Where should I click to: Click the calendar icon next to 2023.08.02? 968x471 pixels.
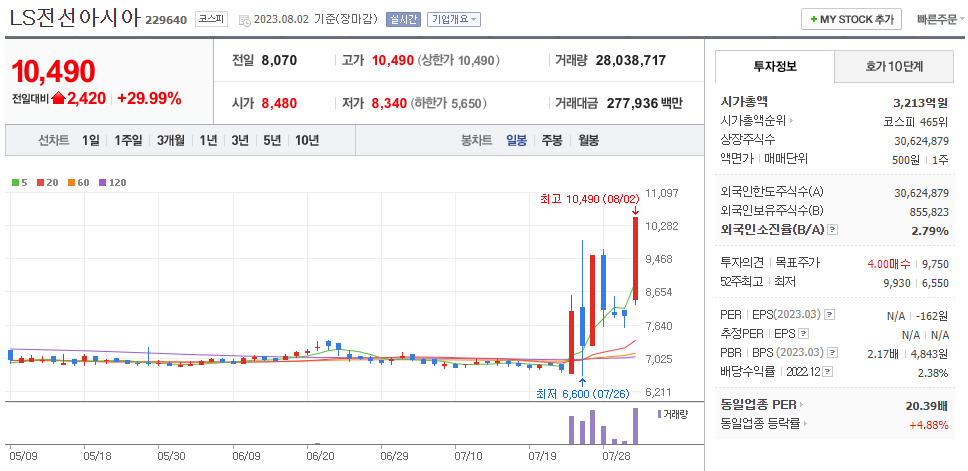coord(244,20)
